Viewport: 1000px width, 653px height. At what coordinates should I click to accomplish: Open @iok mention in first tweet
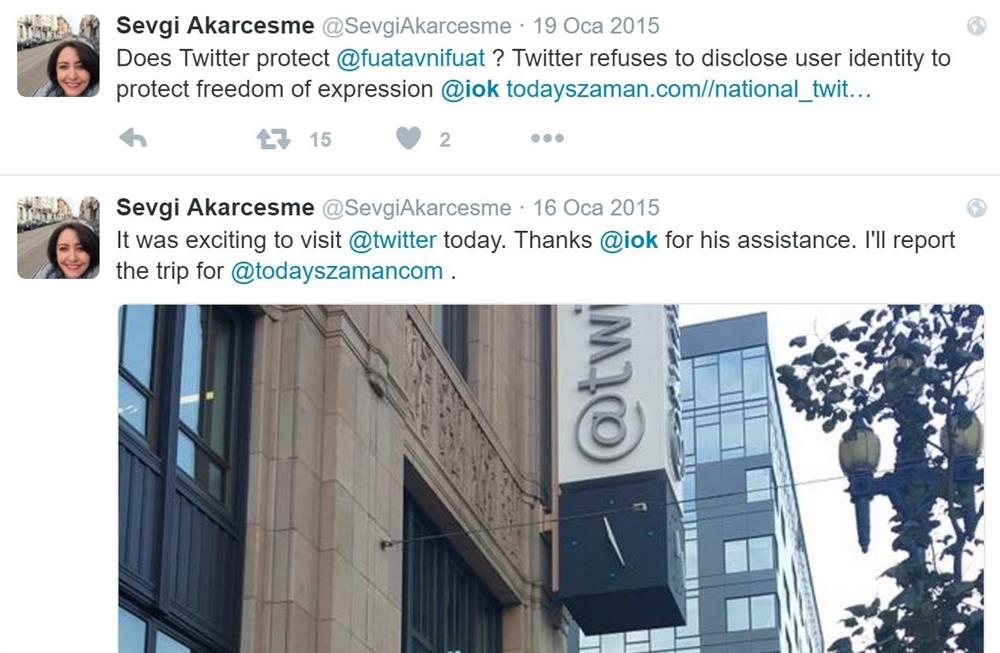tap(470, 89)
